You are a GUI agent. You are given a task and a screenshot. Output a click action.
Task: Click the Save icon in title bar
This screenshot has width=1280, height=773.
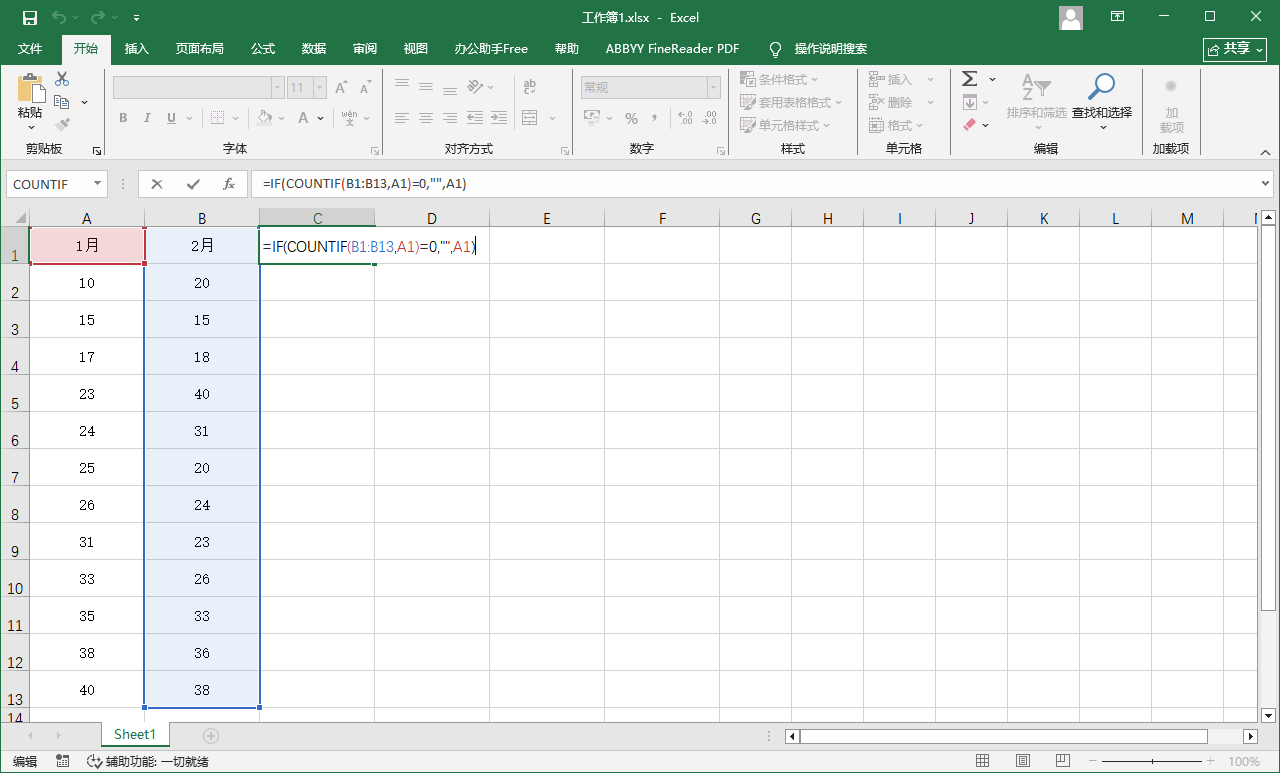point(30,17)
